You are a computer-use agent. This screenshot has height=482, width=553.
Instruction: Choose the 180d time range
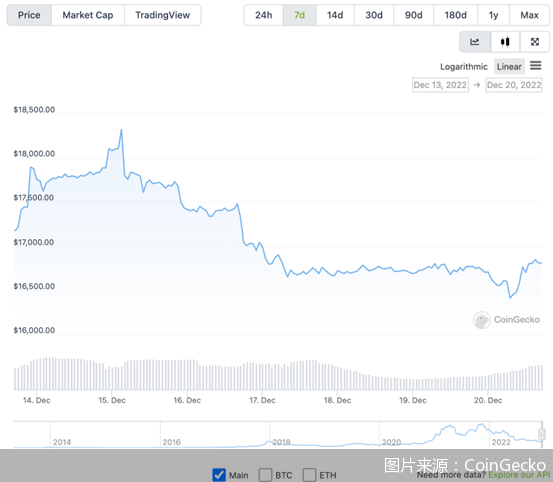(x=455, y=15)
